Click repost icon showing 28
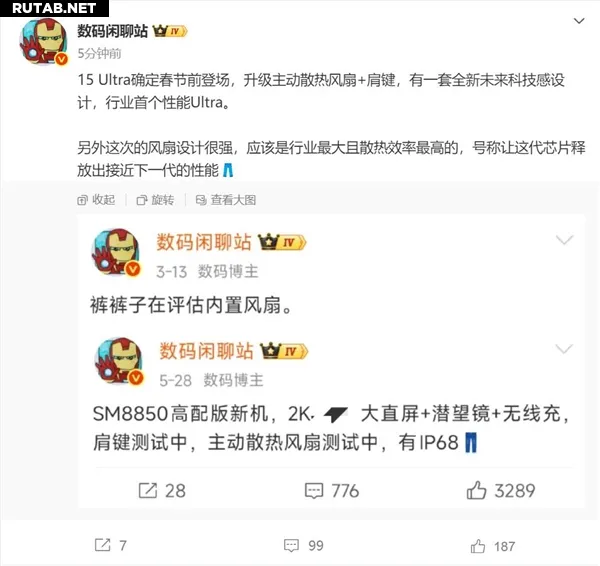Viewport: 600px width, 566px height. click(x=162, y=490)
